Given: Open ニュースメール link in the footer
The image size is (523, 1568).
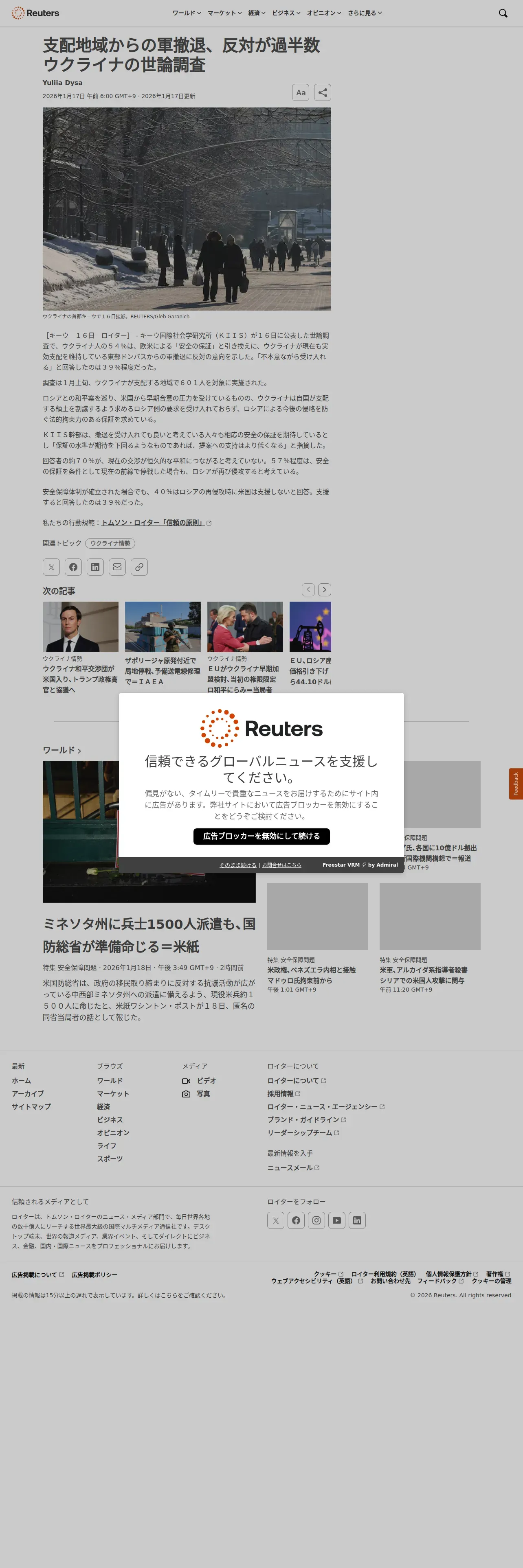Looking at the screenshot, I should point(293,1167).
